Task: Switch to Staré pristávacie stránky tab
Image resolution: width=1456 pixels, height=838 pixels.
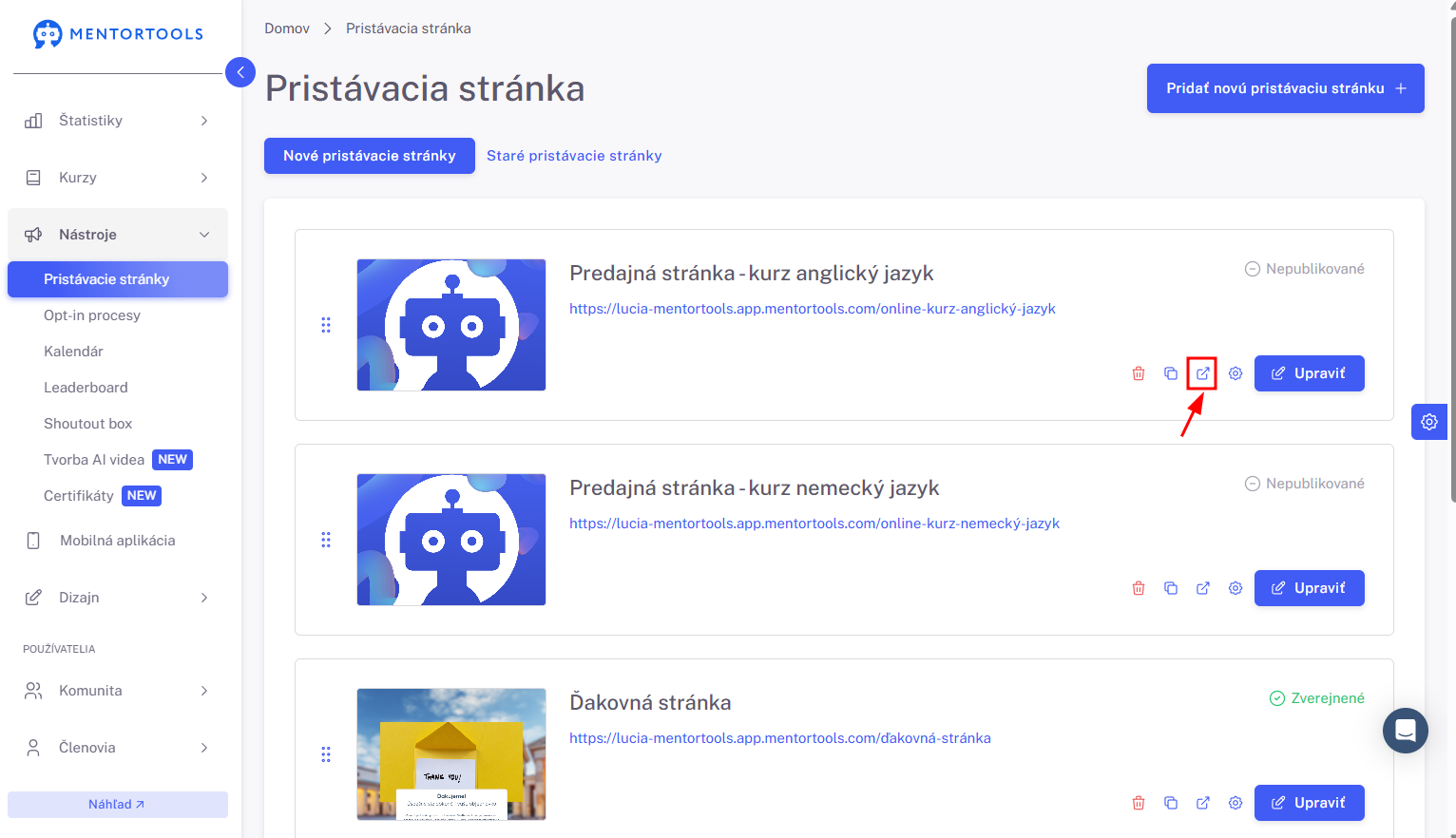Action: tap(574, 156)
